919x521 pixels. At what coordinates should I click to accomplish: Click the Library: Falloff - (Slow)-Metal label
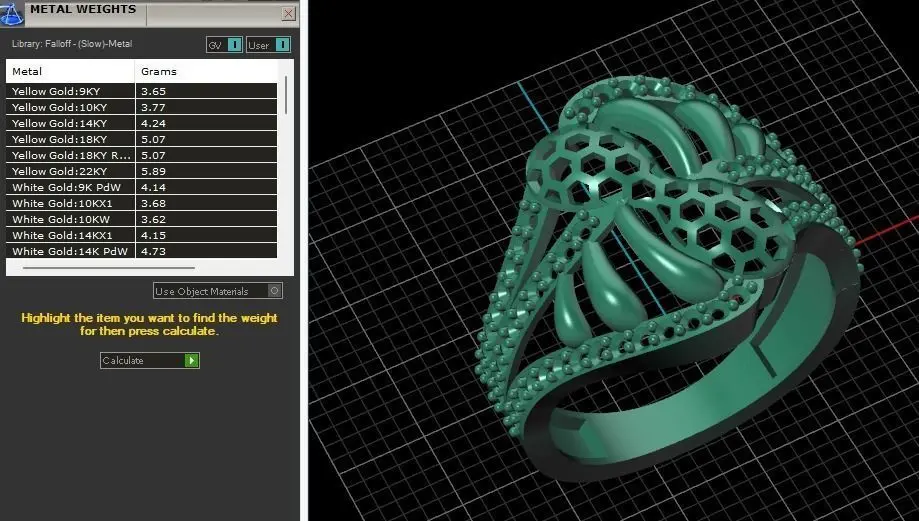[72, 44]
